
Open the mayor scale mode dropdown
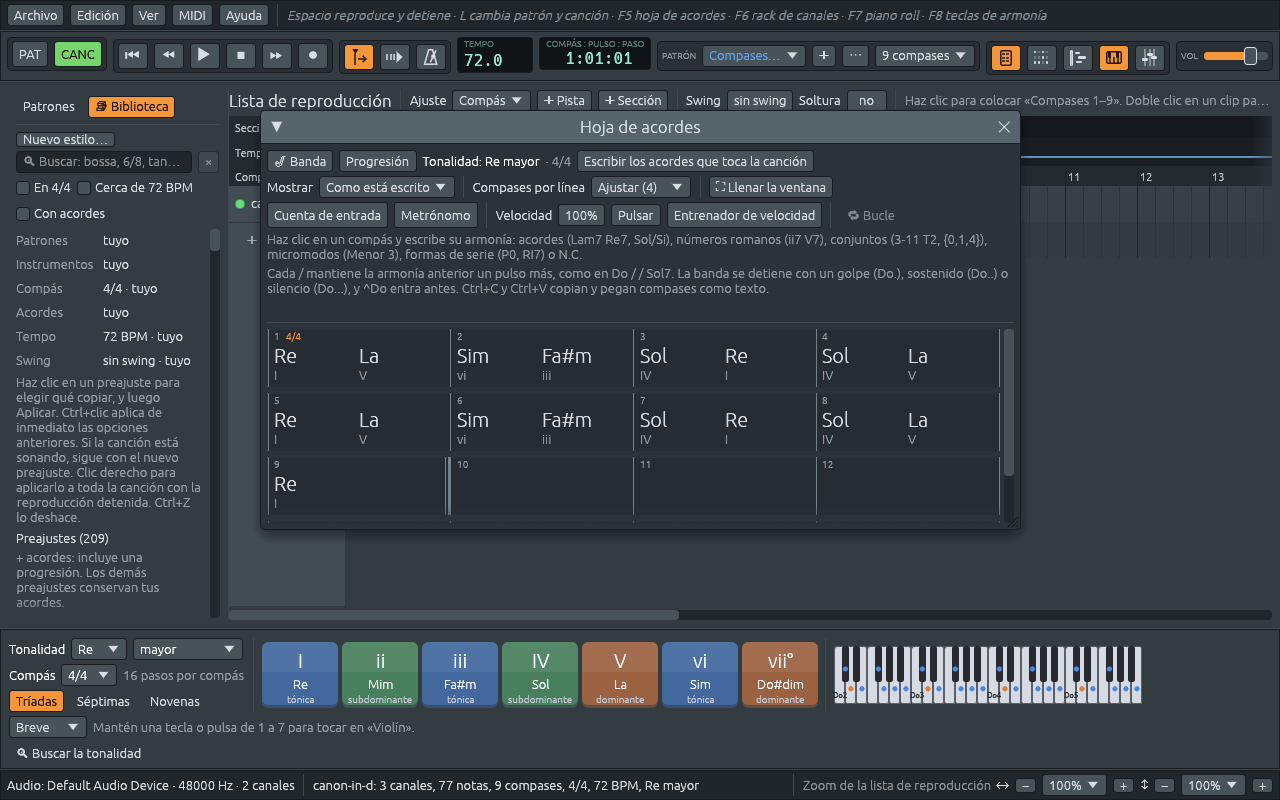pyautogui.click(x=188, y=649)
